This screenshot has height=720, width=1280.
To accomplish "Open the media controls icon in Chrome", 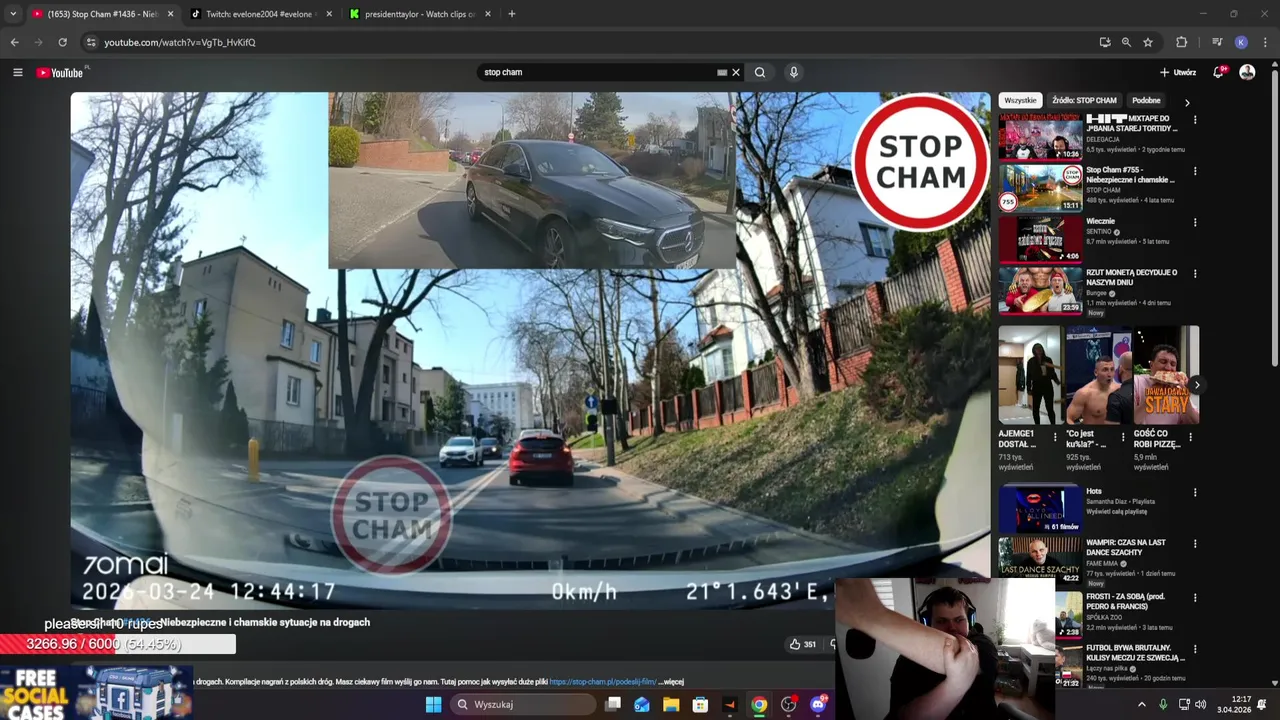I will coord(1217,42).
